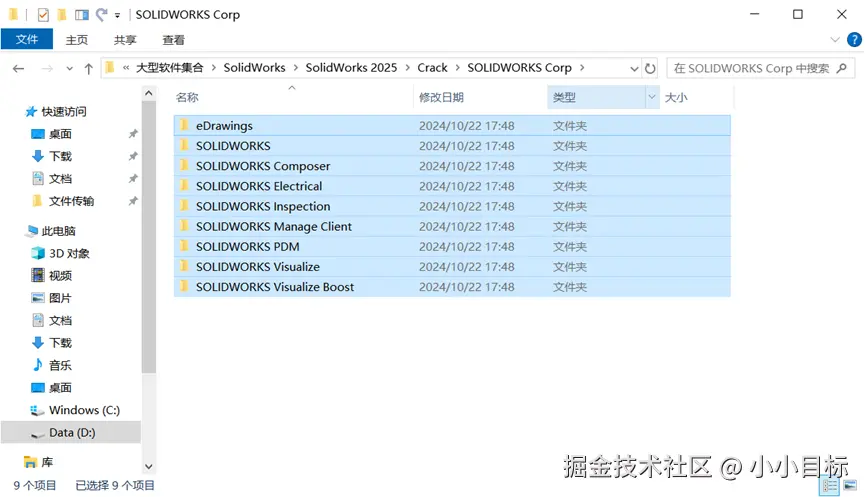Select the SOLIDWORKS Manage Client folder
This screenshot has width=865, height=497.
(x=452, y=227)
